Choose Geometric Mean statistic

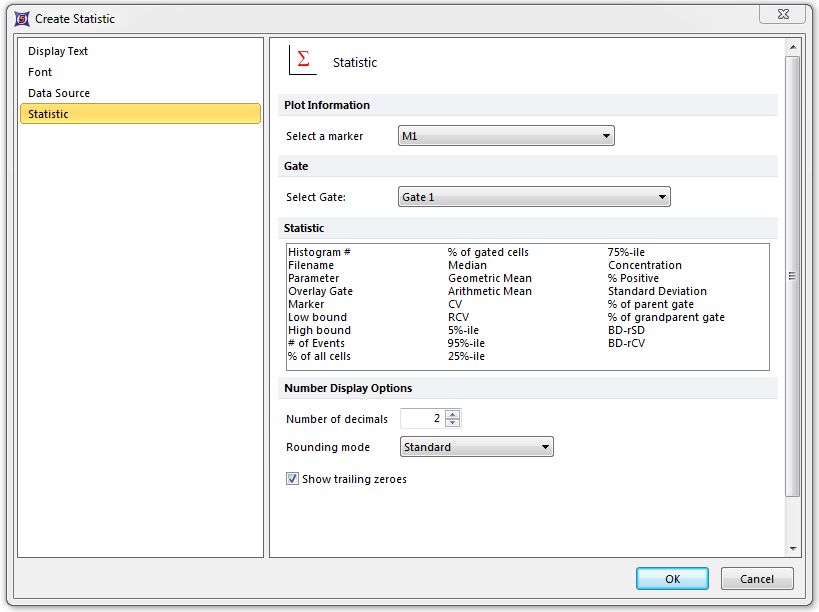(x=489, y=278)
